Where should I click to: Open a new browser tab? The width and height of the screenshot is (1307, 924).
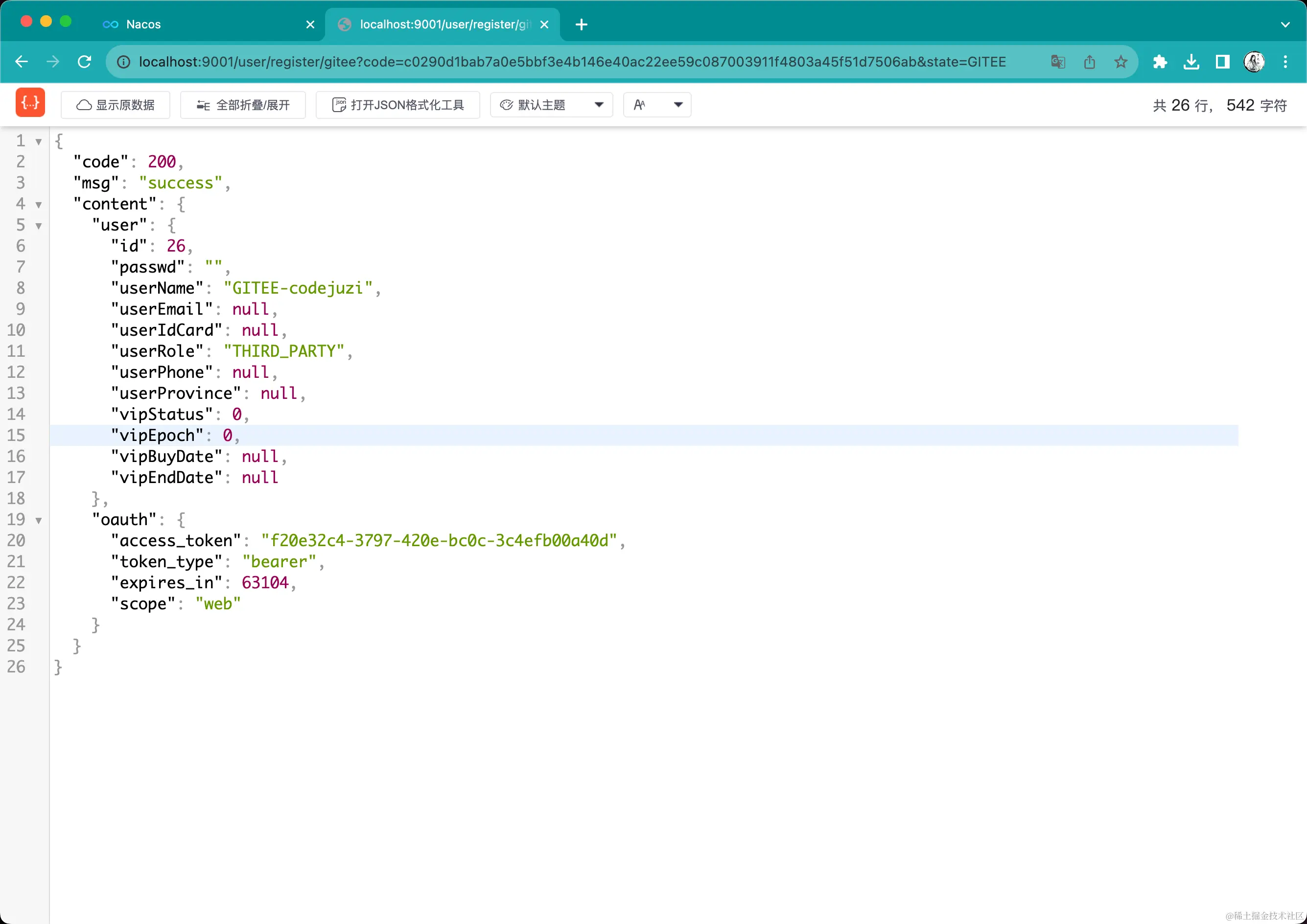(581, 24)
